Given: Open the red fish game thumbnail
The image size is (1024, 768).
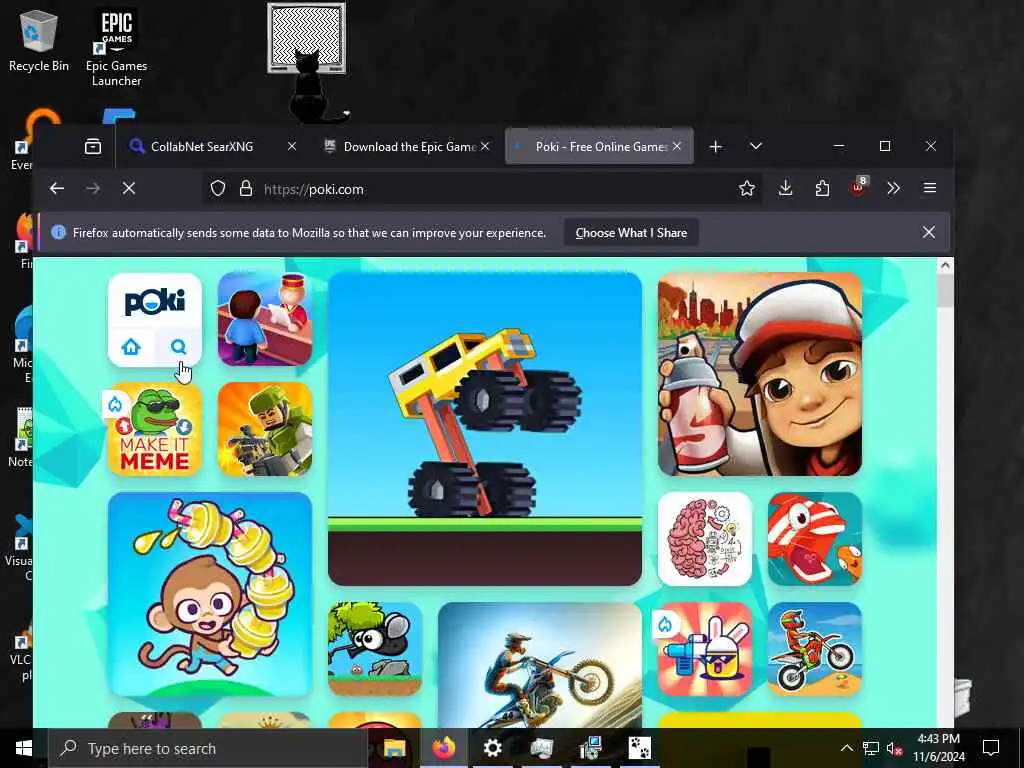Looking at the screenshot, I should tap(814, 539).
